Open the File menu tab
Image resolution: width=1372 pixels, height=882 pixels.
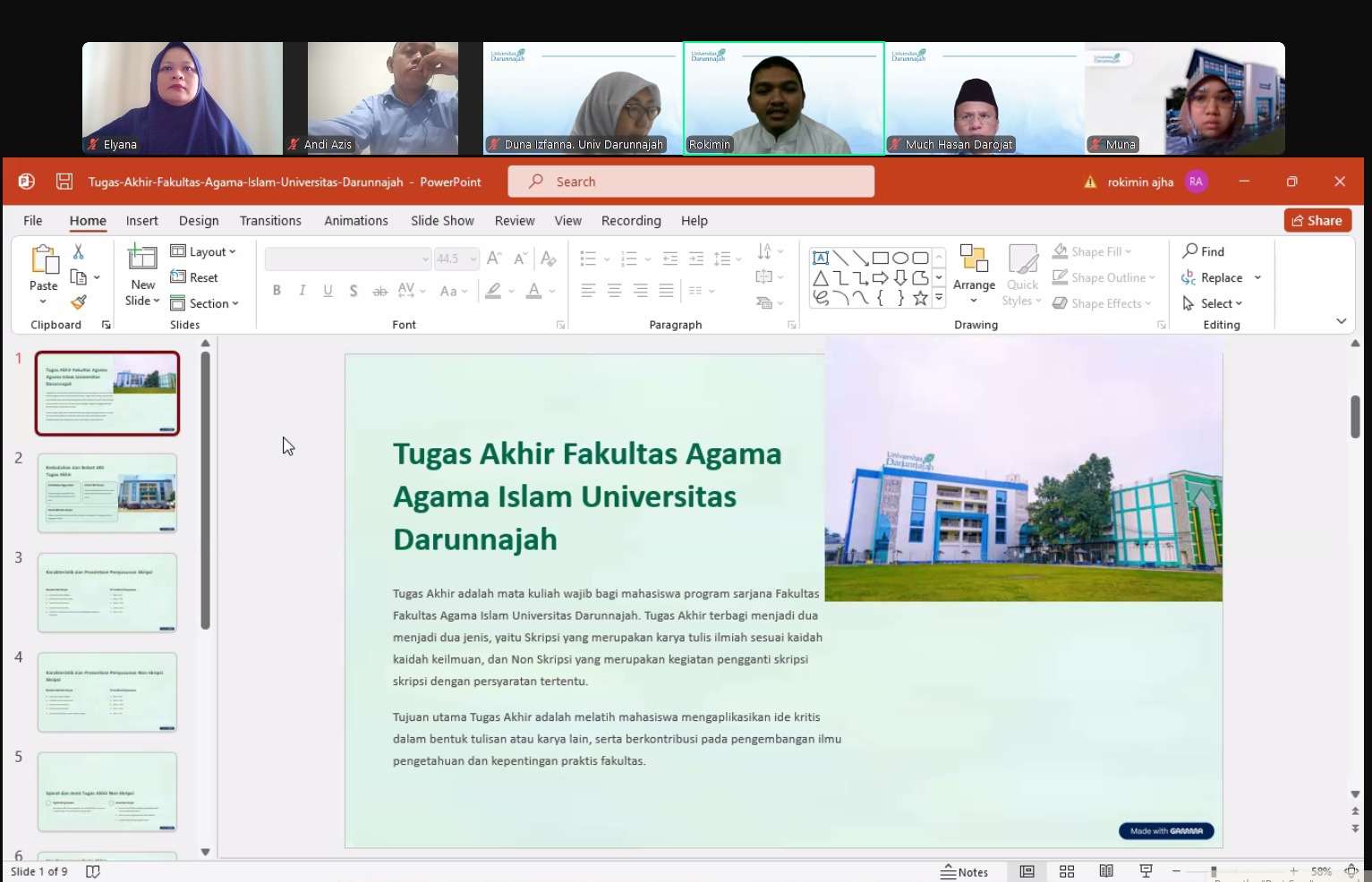click(33, 220)
